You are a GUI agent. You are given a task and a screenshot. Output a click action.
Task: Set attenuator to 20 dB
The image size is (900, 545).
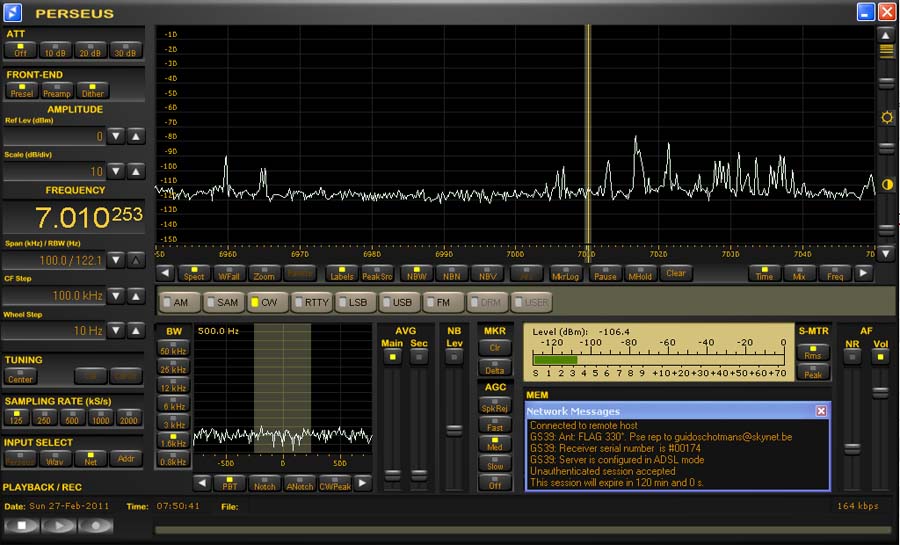point(90,50)
